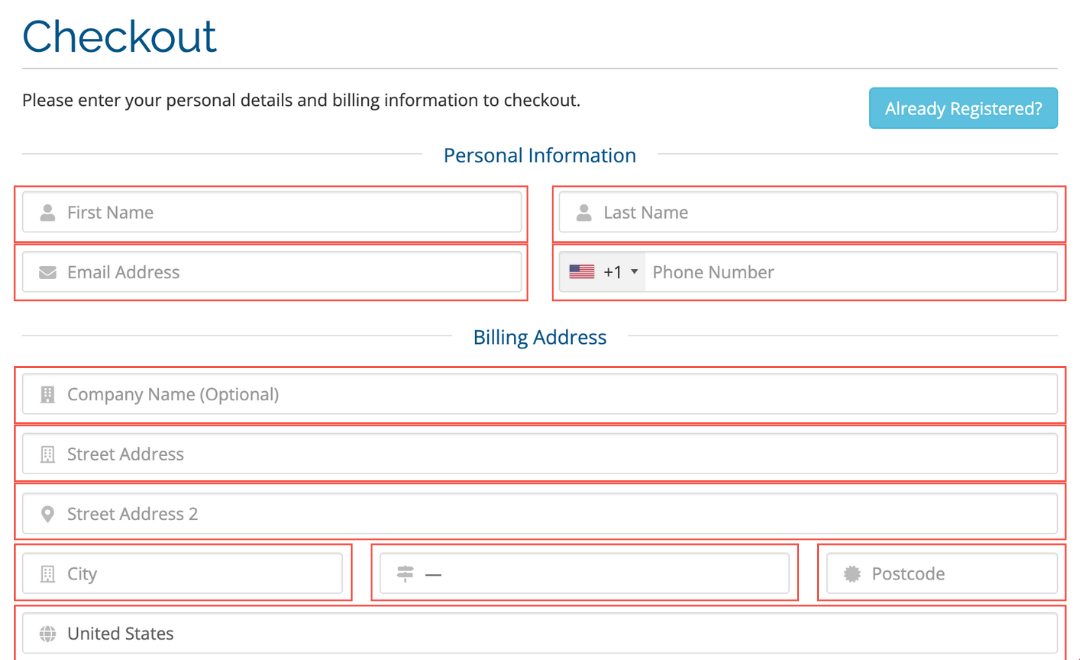Focus the first Street Address field
The image size is (1080, 660).
(540, 454)
